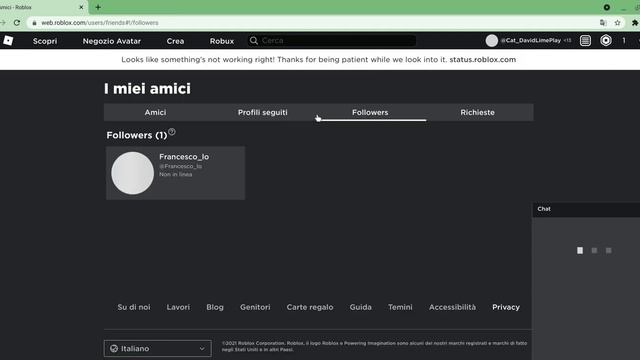Open the Carte regalo footer link
This screenshot has width=640, height=360.
coord(310,307)
